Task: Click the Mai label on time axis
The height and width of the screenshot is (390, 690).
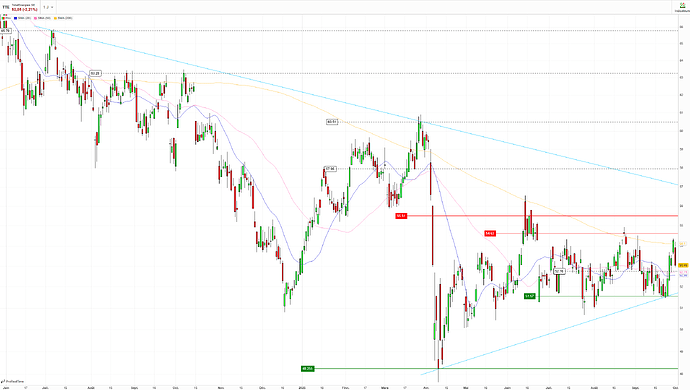Action: [x=466, y=388]
